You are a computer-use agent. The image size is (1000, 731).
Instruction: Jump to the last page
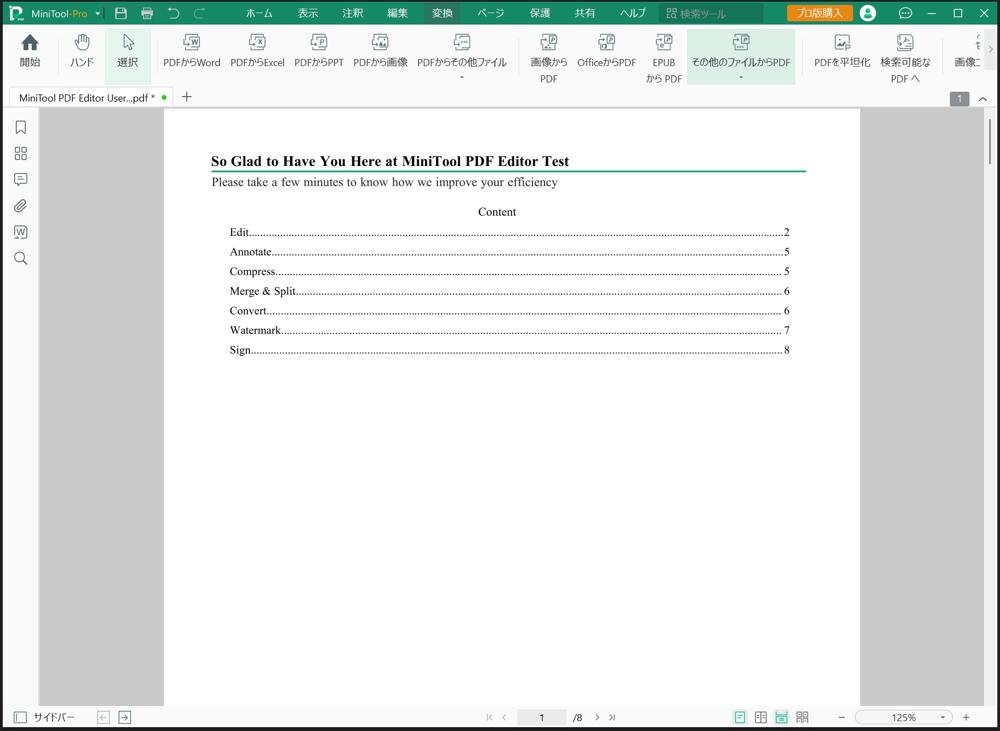tap(612, 717)
